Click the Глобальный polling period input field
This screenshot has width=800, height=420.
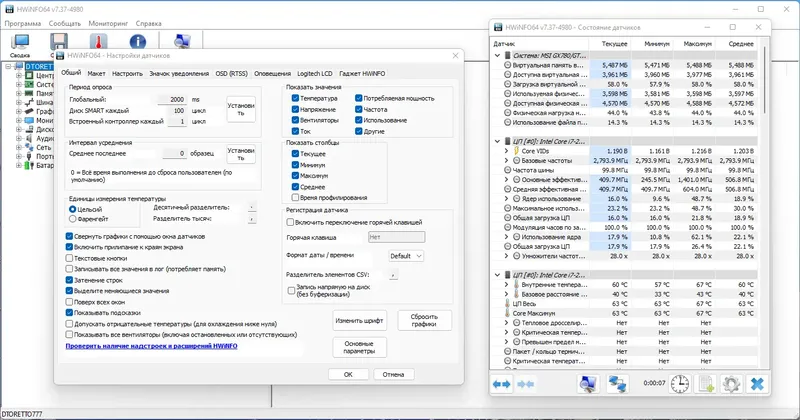tap(172, 100)
